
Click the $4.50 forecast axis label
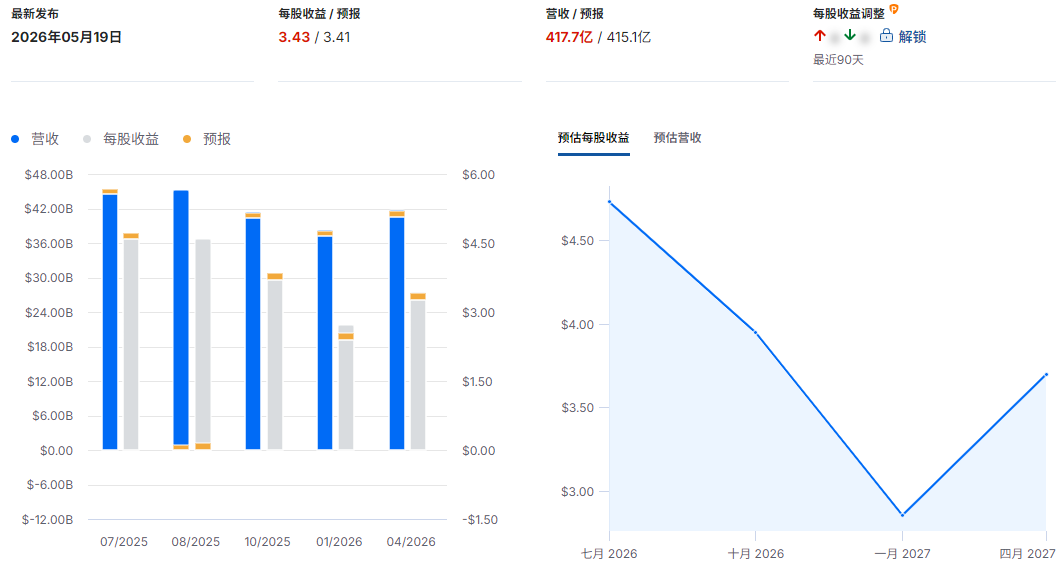pos(577,240)
